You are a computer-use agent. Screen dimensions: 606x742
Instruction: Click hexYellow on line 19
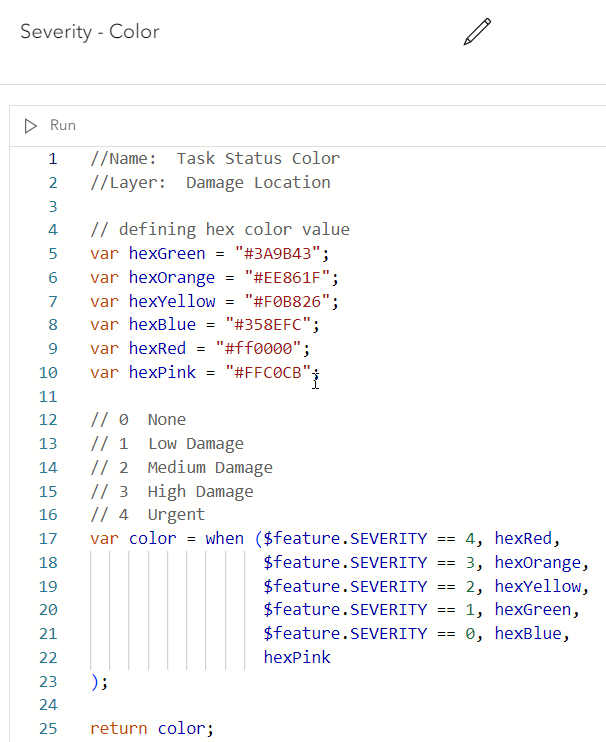538,587
